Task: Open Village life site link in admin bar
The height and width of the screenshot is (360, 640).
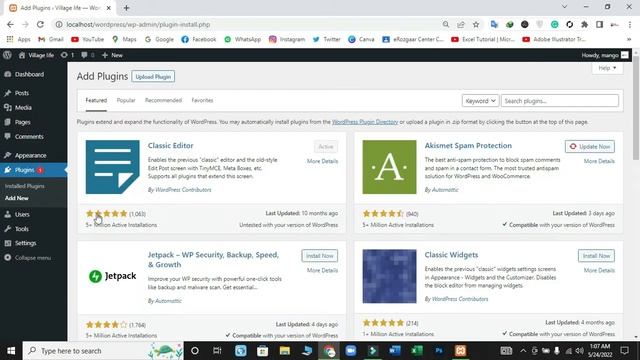Action: tap(36, 55)
